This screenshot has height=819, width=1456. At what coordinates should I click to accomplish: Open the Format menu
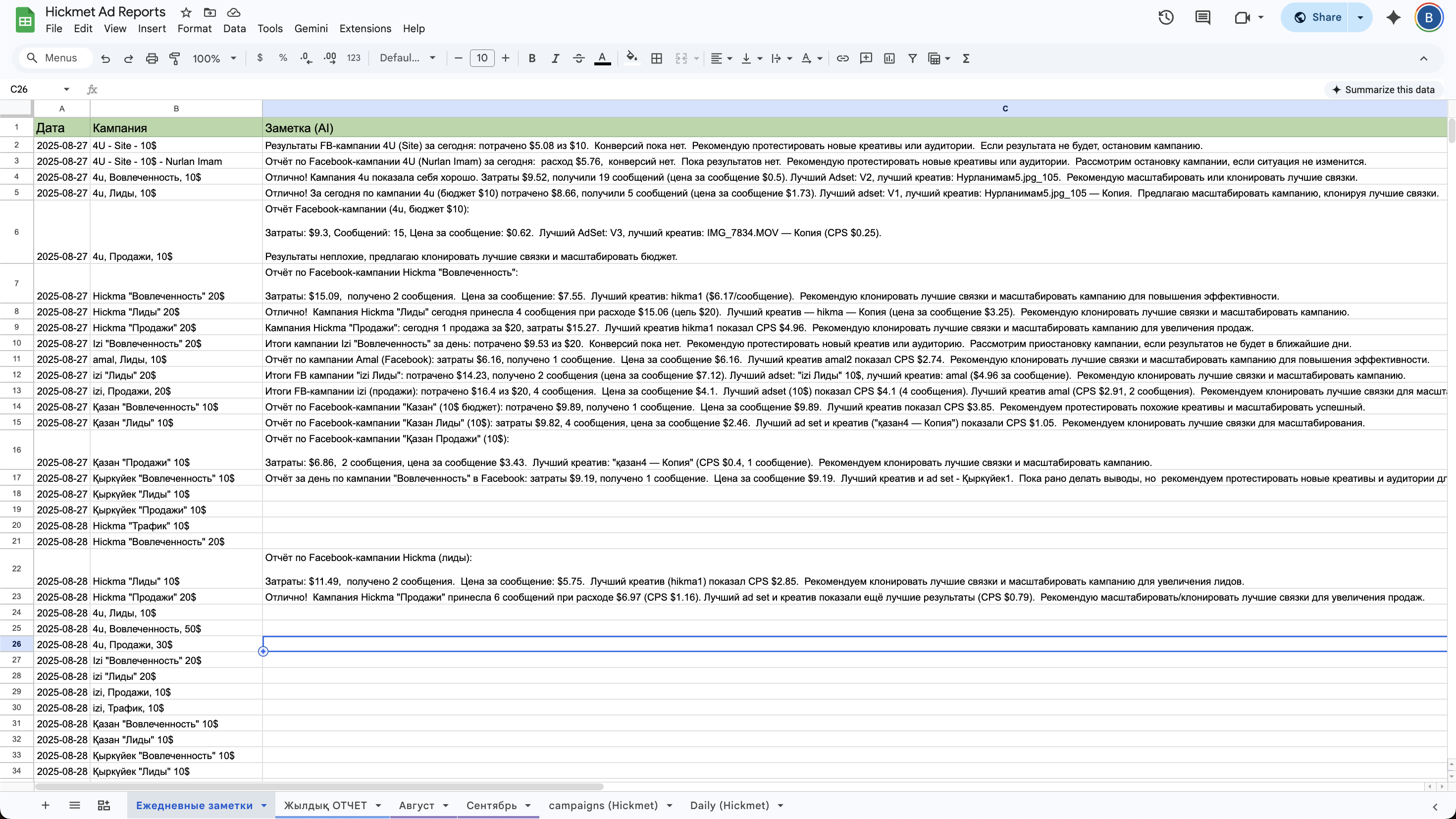[195, 29]
